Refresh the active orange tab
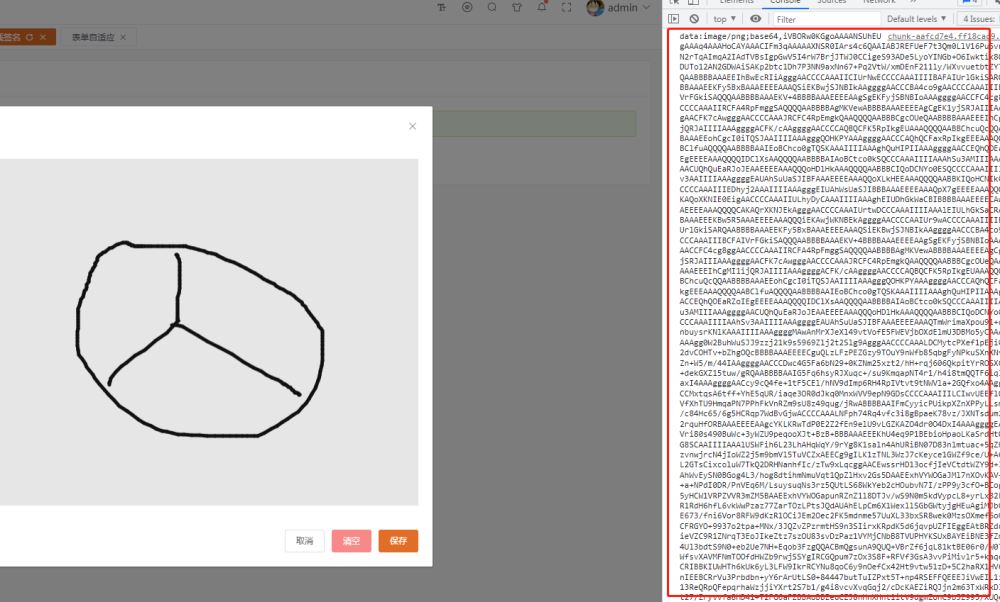 click(29, 37)
